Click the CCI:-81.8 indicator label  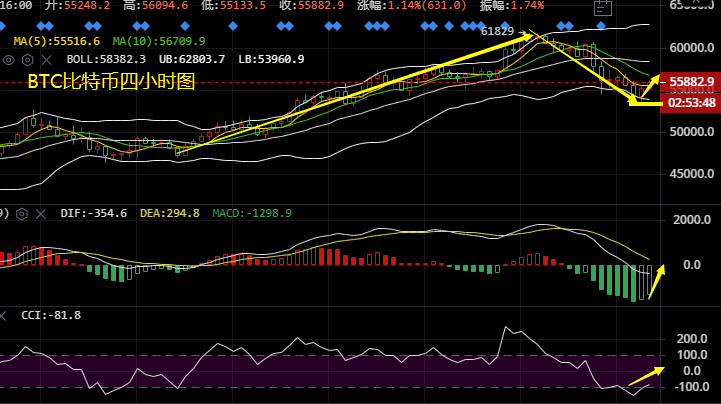pyautogui.click(x=51, y=315)
